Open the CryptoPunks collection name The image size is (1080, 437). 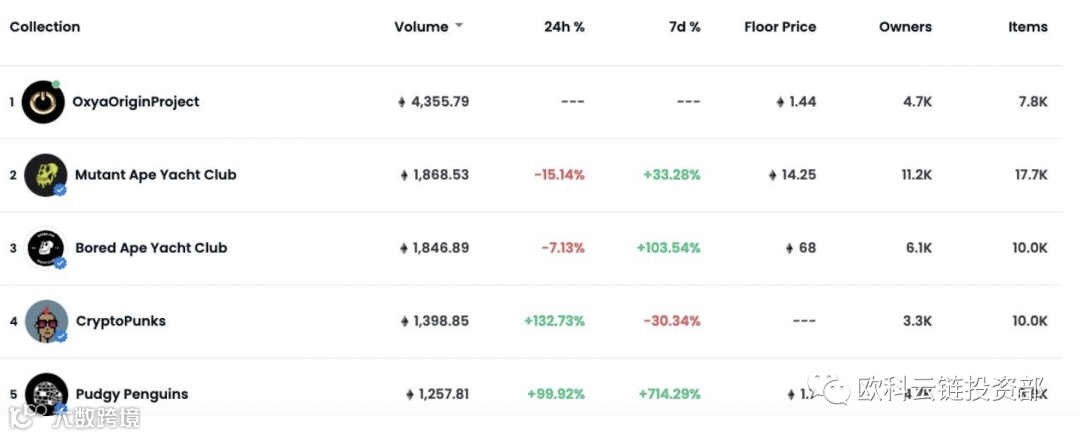coord(120,321)
